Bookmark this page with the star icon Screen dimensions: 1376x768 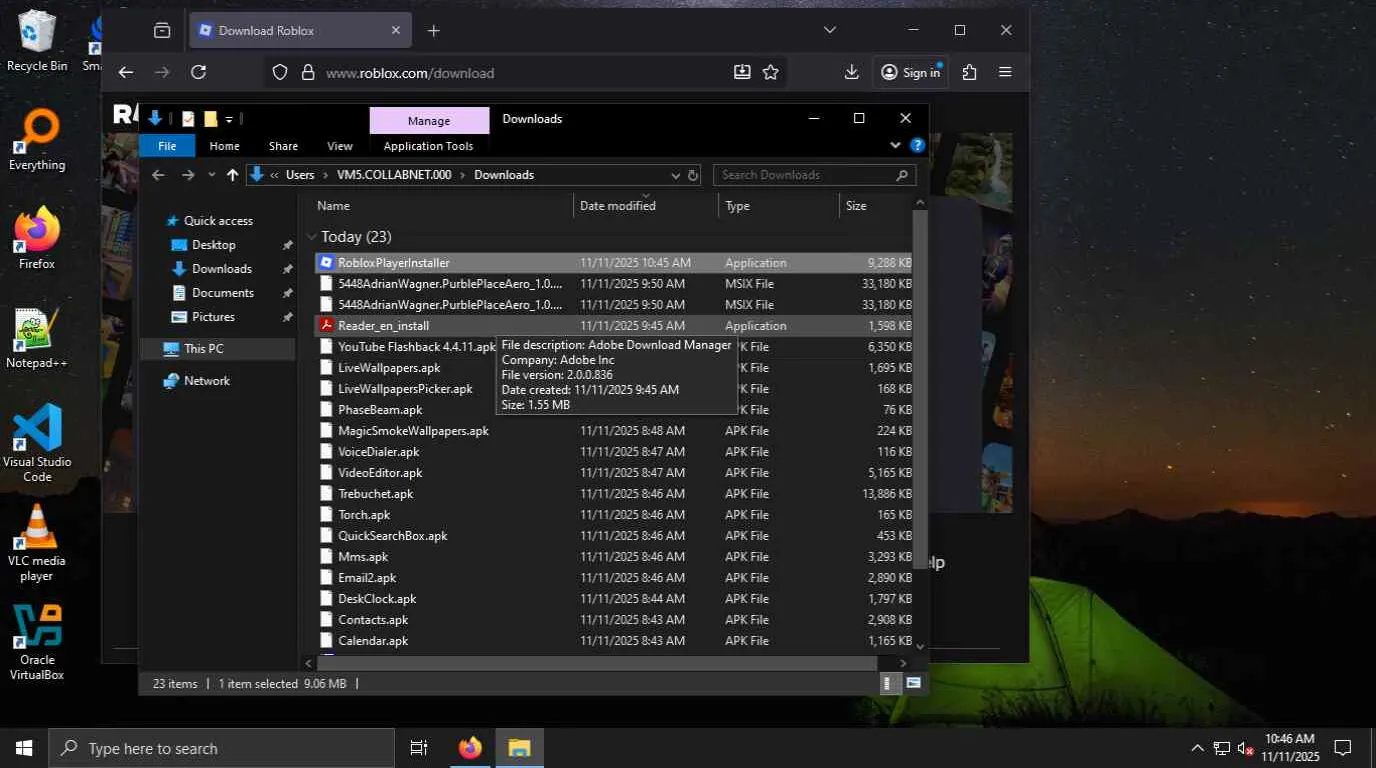770,72
